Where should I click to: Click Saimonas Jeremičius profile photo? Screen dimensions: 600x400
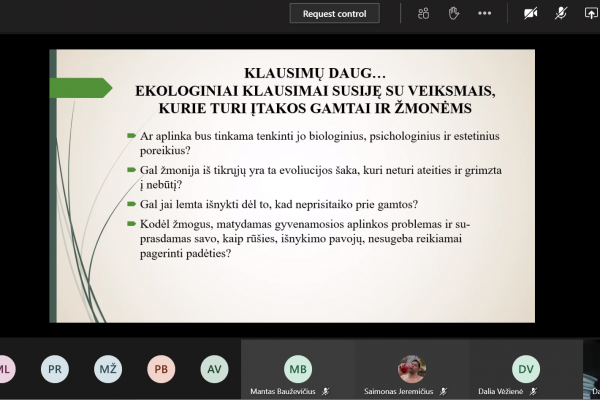point(412,369)
